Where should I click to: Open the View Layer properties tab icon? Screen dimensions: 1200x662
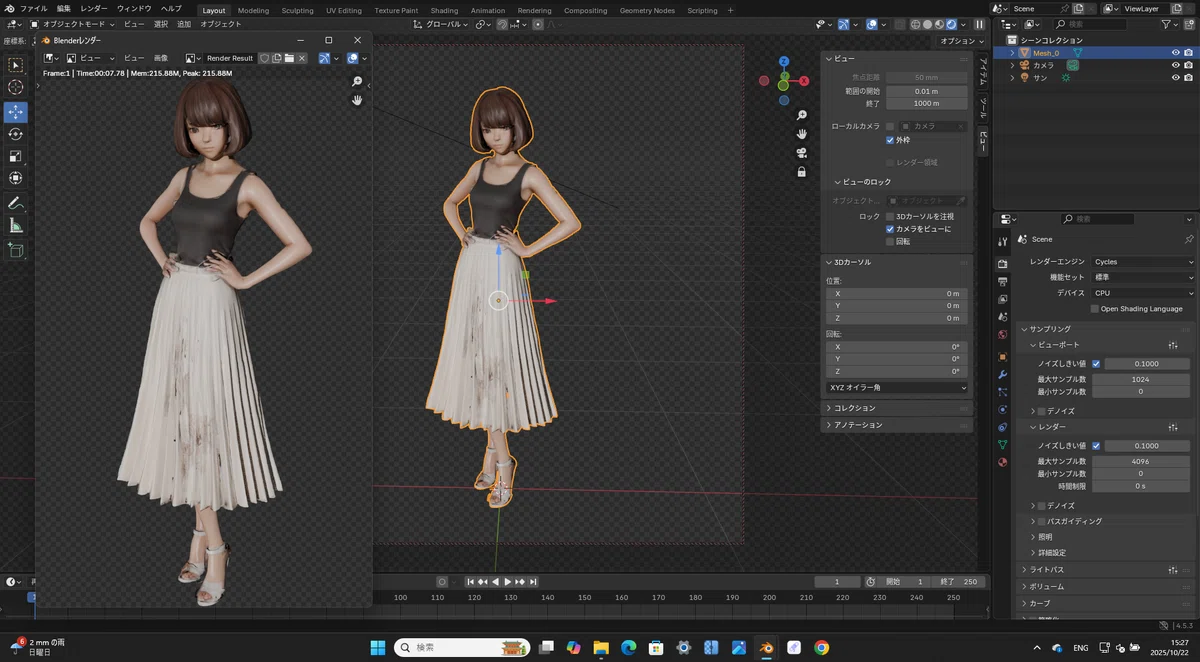click(1003, 299)
